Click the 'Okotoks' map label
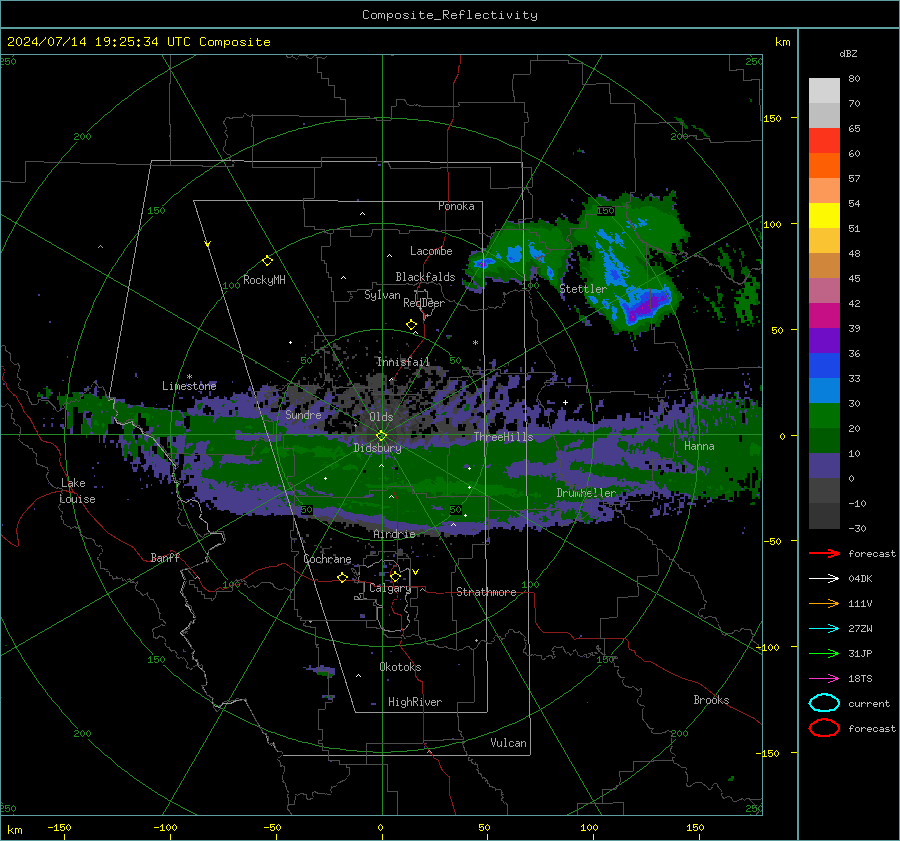The width and height of the screenshot is (900, 841). [400, 667]
